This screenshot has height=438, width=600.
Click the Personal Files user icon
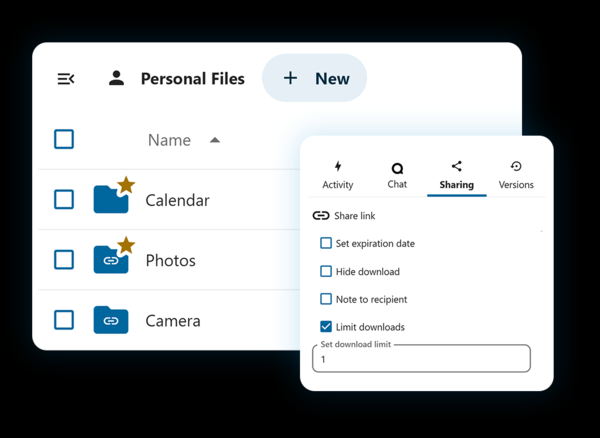[117, 78]
